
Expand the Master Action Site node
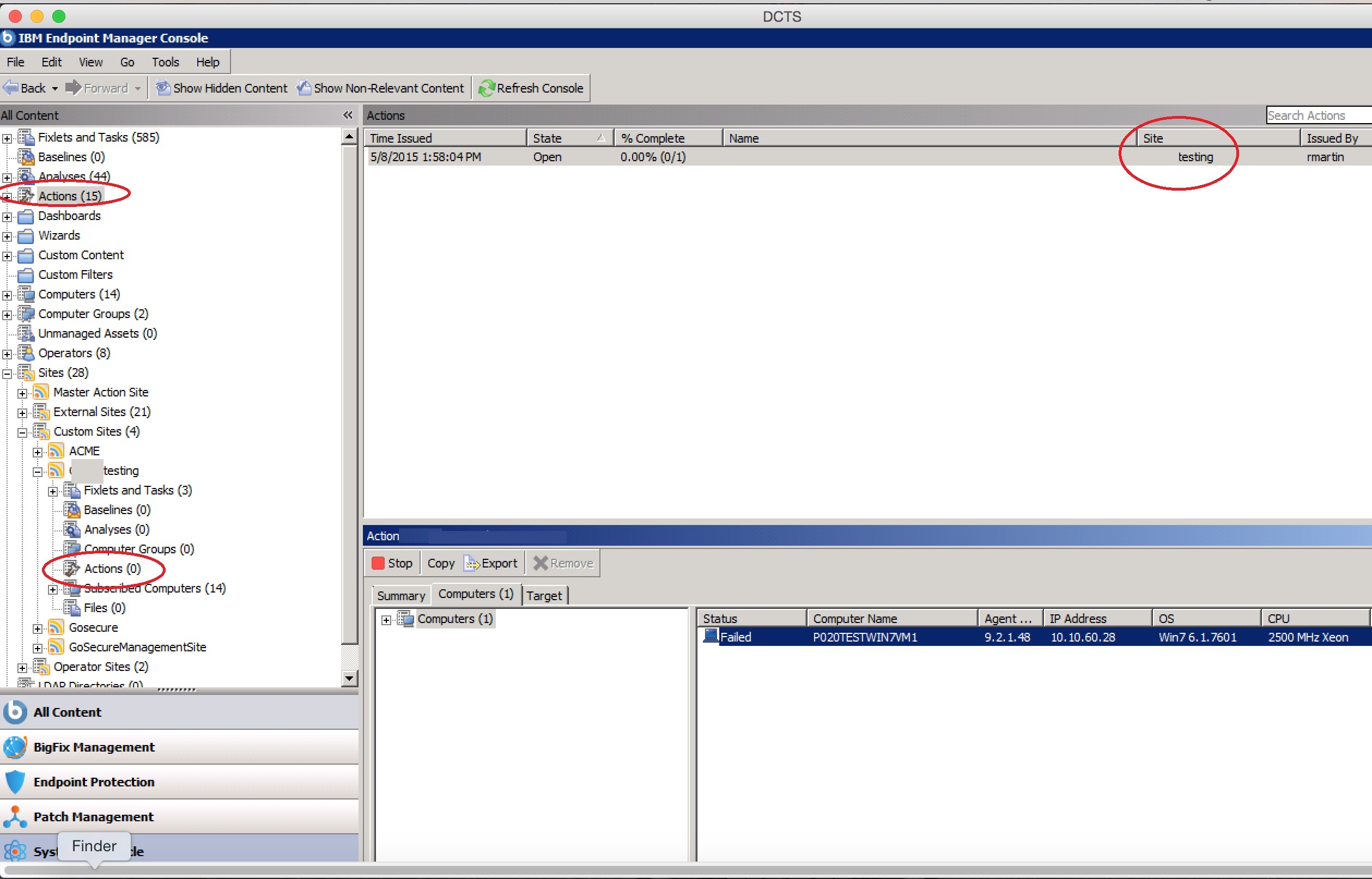pos(22,392)
